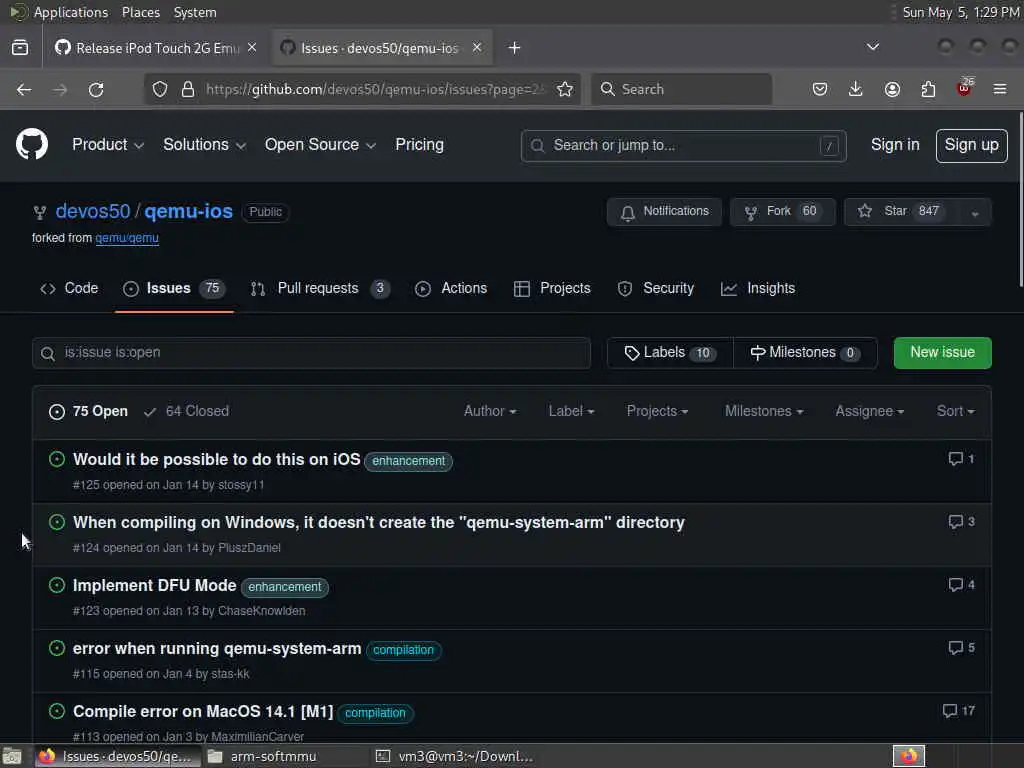Reload the page with refresh icon
Screen dimensions: 1024x768
click(x=96, y=89)
